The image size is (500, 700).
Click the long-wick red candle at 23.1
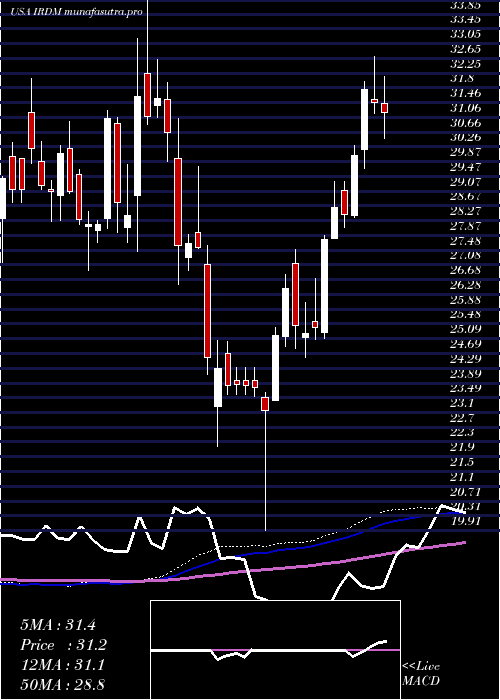point(265,404)
